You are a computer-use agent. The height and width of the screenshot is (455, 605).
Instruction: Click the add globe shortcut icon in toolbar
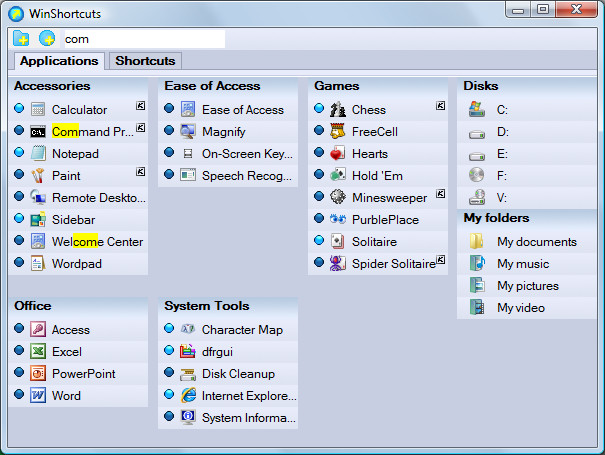[x=47, y=38]
